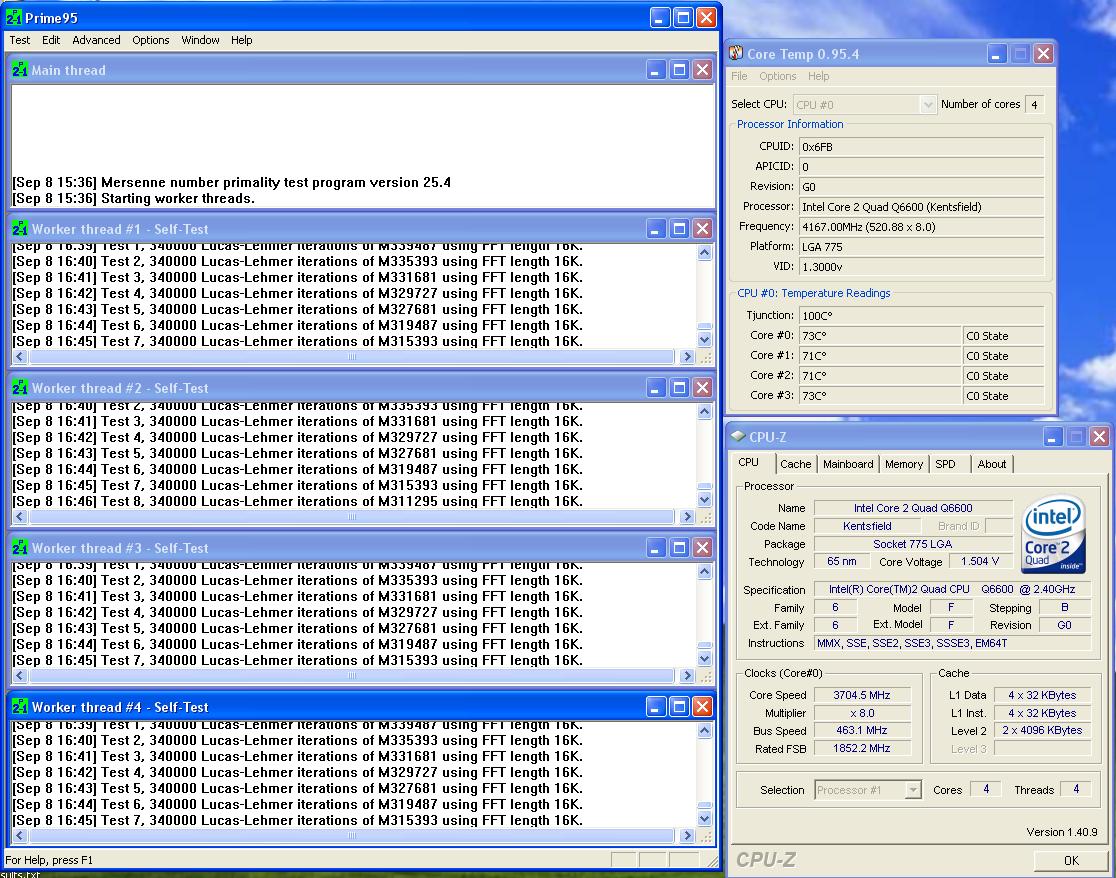Screen dimensions: 1116x878
Task: Click the Core Temp title bar icon
Action: [x=736, y=53]
